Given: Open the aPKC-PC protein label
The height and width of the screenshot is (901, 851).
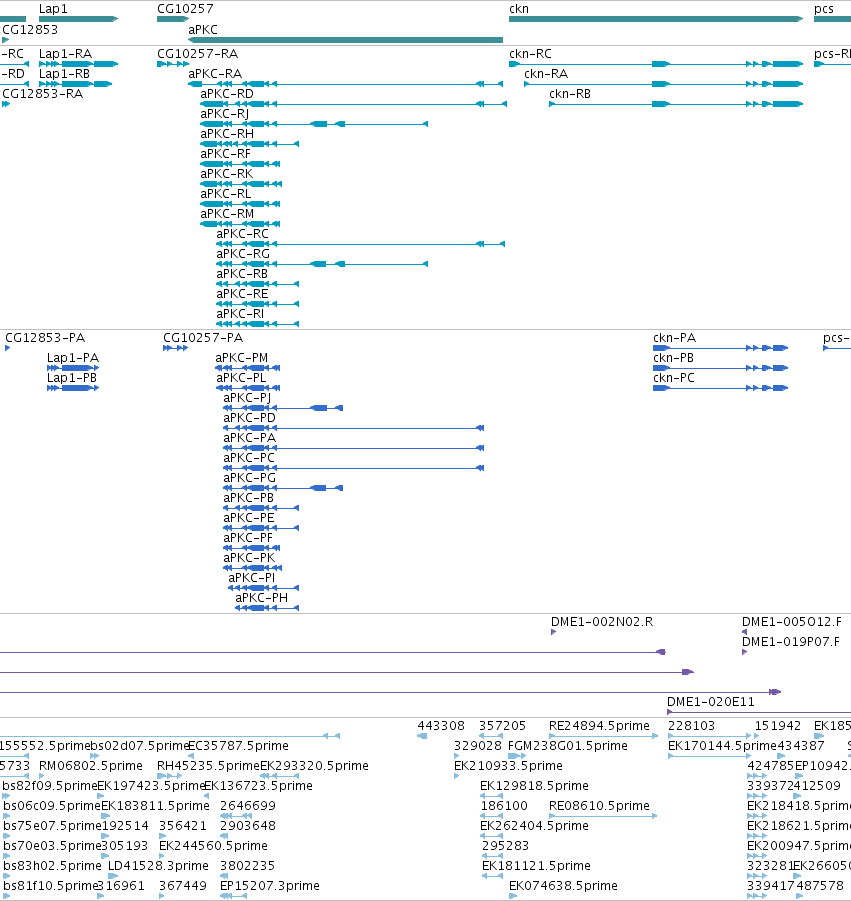Looking at the screenshot, I should click(x=249, y=457).
